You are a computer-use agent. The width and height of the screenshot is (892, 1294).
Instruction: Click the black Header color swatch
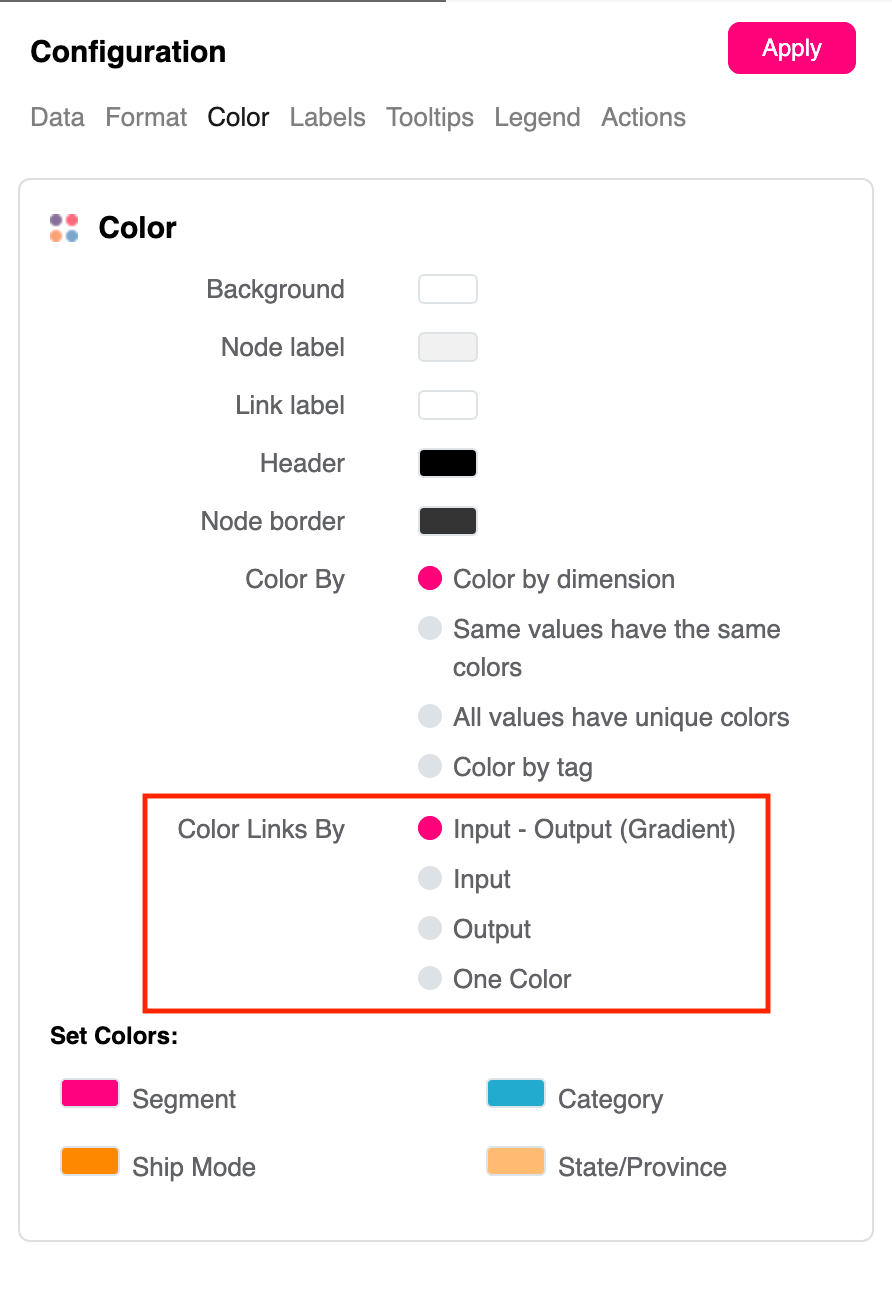[x=447, y=463]
